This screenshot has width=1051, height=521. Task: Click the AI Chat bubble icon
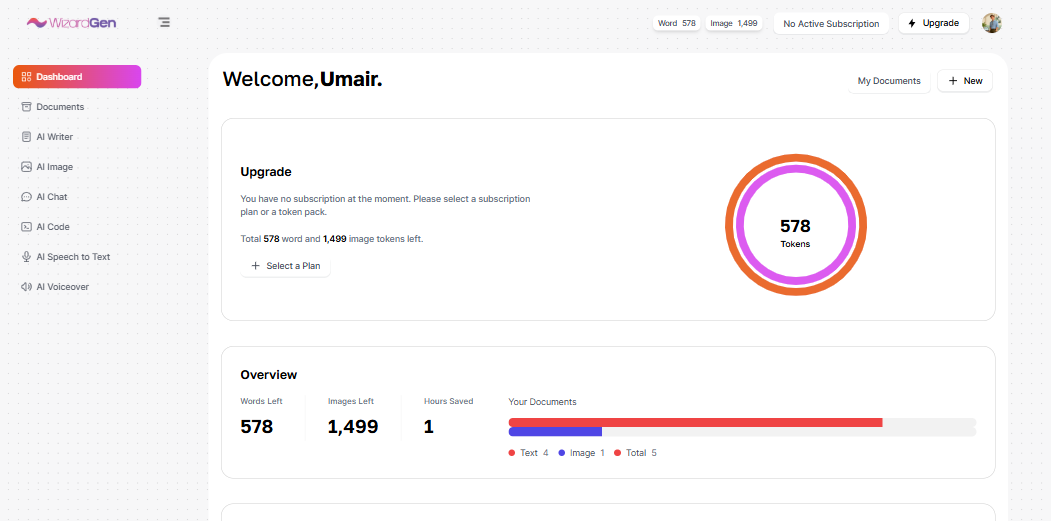(26, 197)
